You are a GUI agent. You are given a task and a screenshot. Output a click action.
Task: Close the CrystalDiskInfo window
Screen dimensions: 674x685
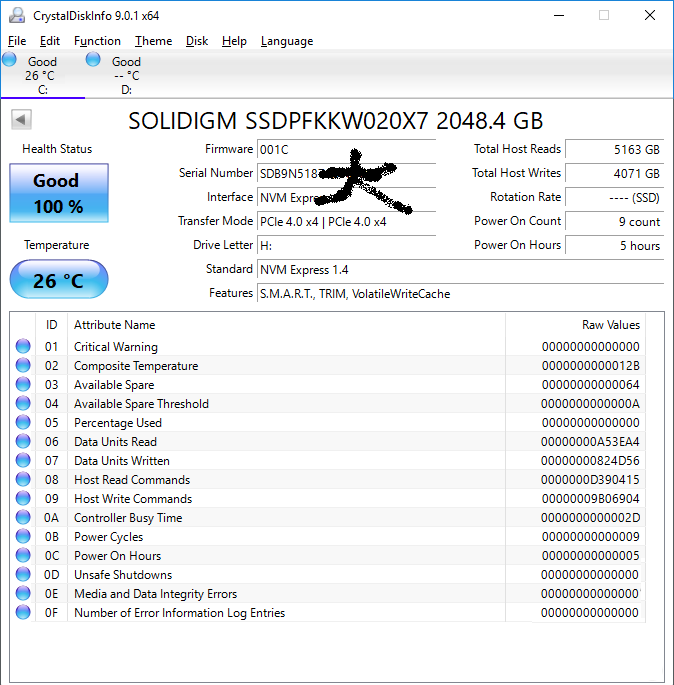pyautogui.click(x=650, y=15)
